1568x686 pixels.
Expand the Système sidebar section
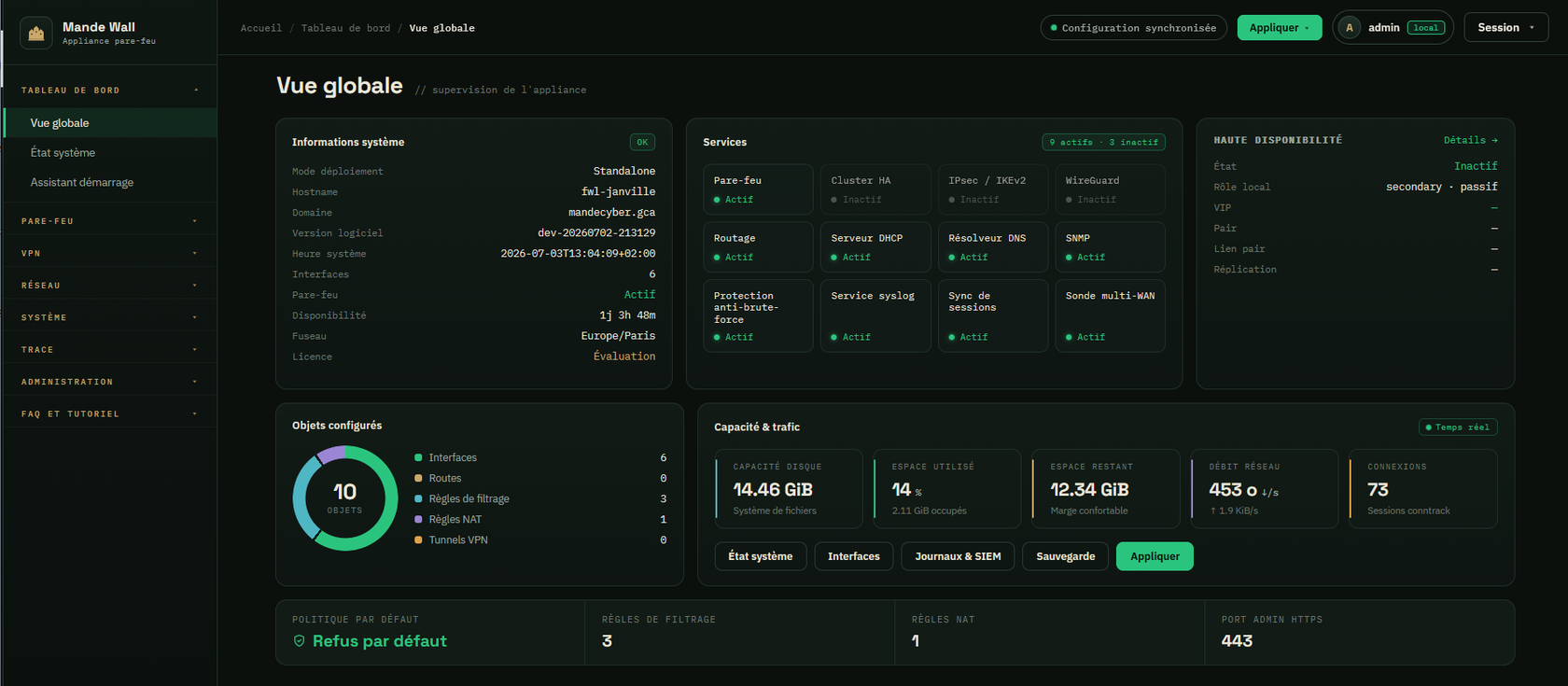tap(109, 317)
